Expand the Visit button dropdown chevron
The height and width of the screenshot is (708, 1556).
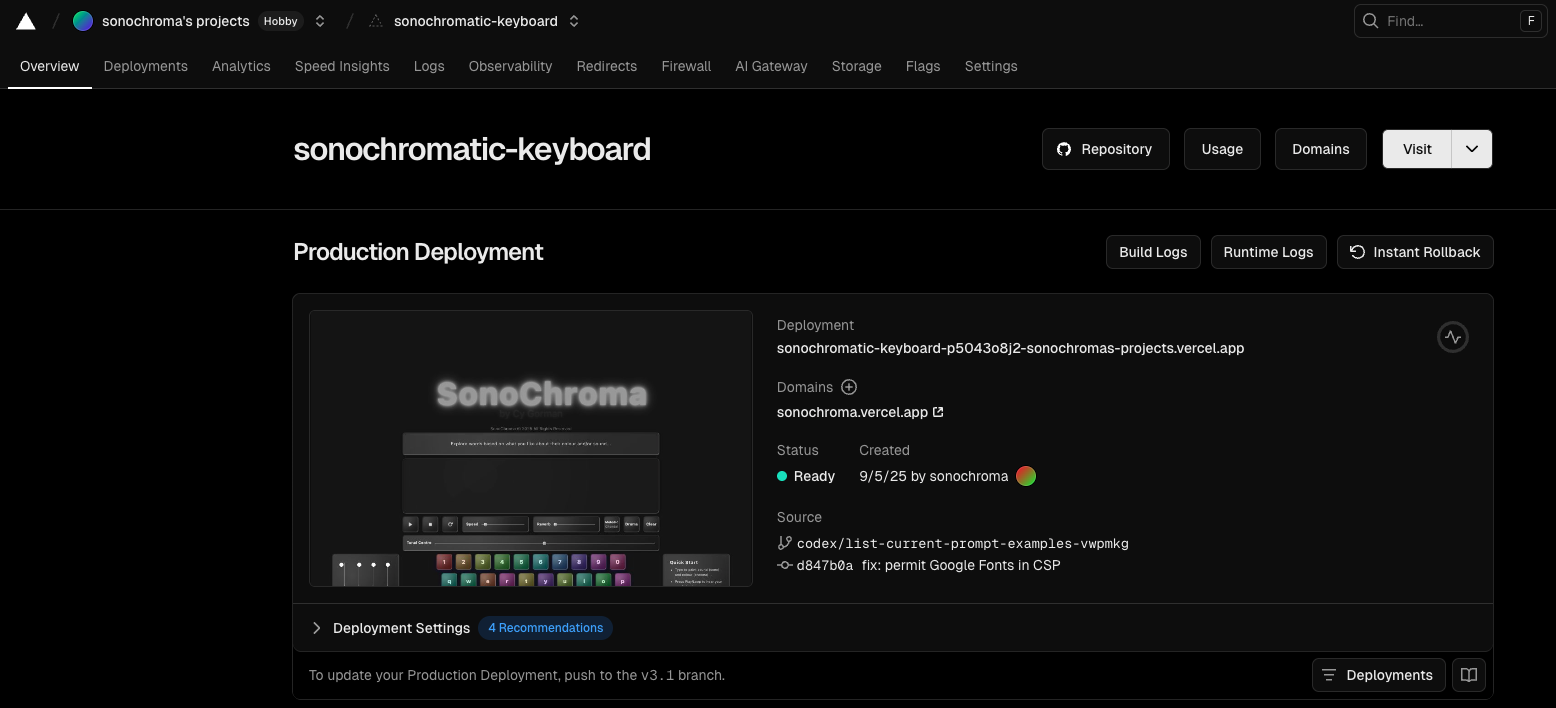[1471, 148]
